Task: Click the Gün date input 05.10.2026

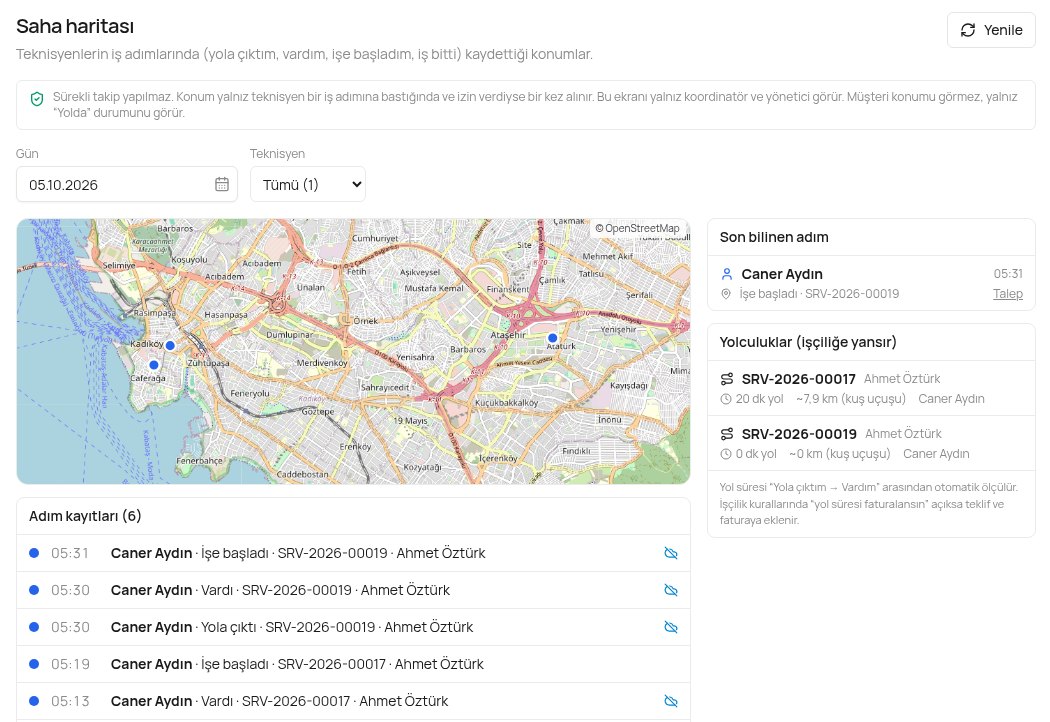Action: (127, 184)
